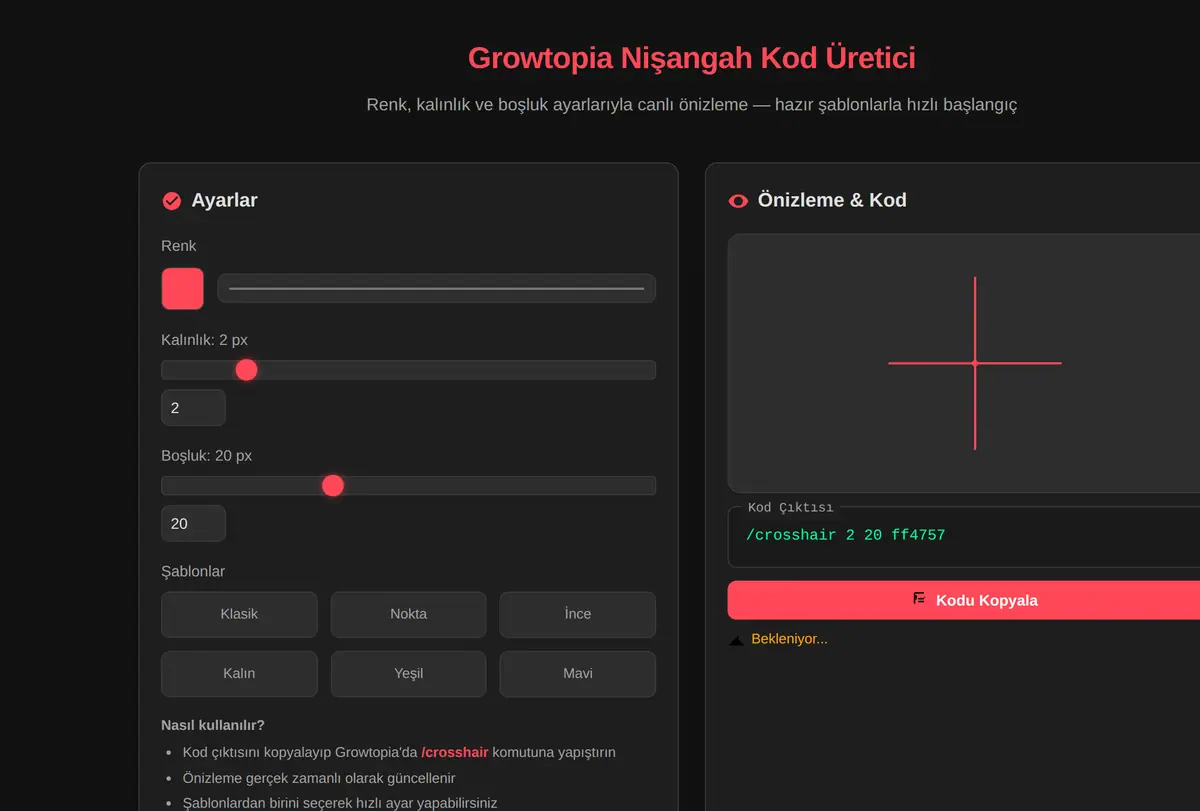Click the Bekleniyor... status text
The image size is (1200, 811).
[789, 639]
